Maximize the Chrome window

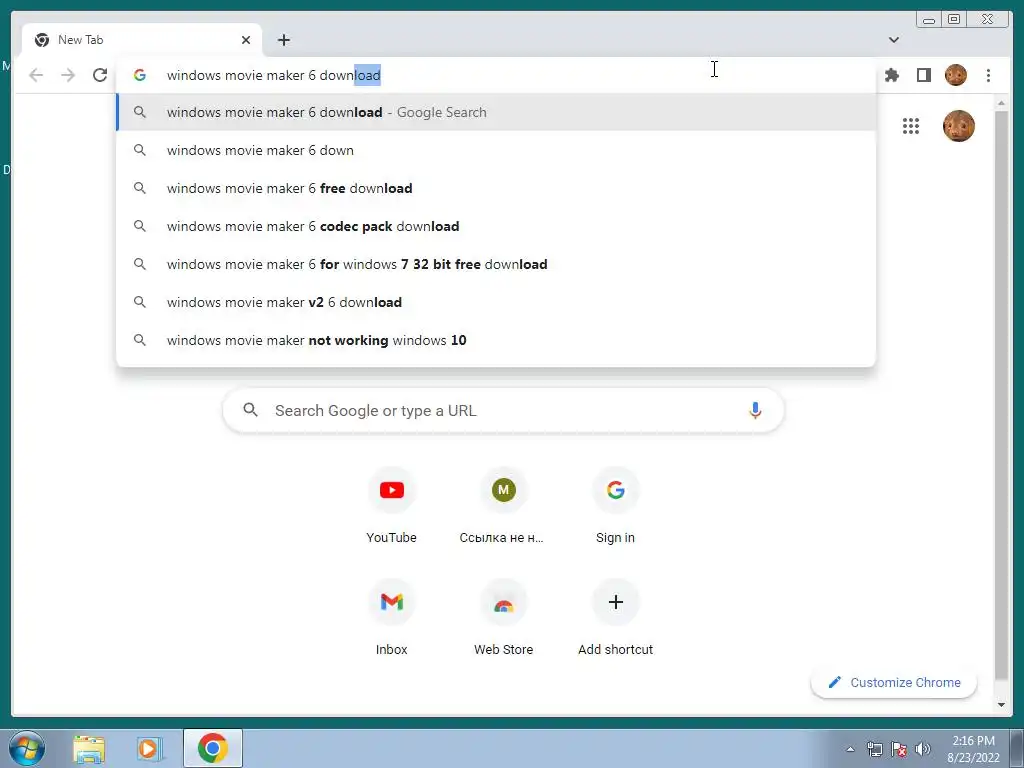(953, 19)
